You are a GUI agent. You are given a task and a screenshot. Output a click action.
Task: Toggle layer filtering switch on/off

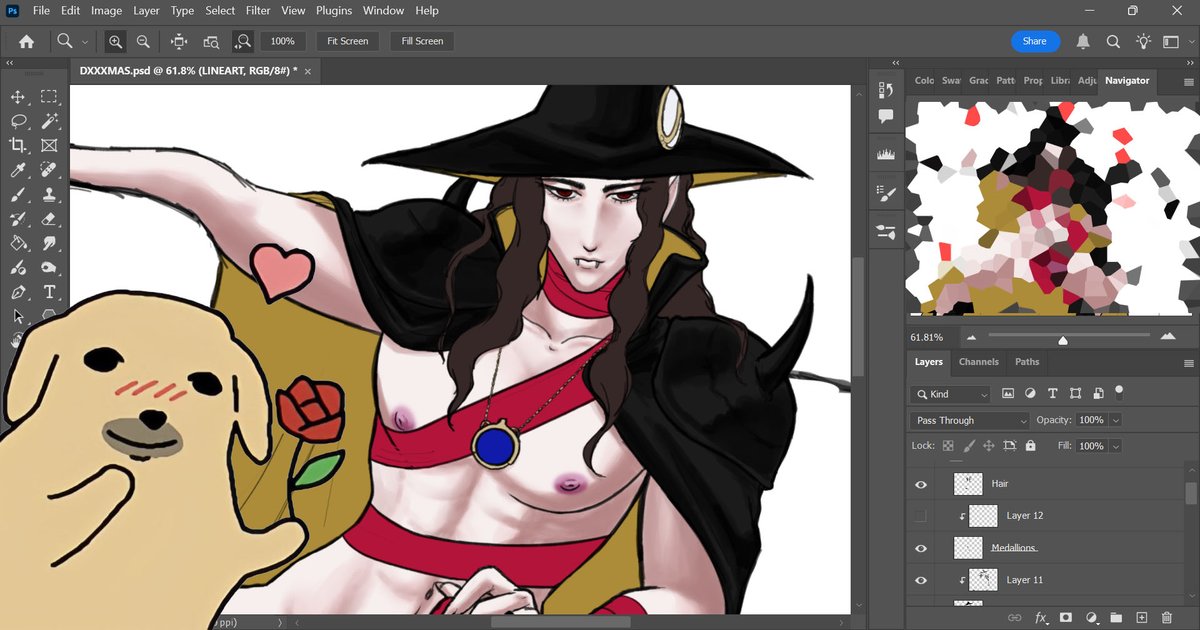point(1119,392)
